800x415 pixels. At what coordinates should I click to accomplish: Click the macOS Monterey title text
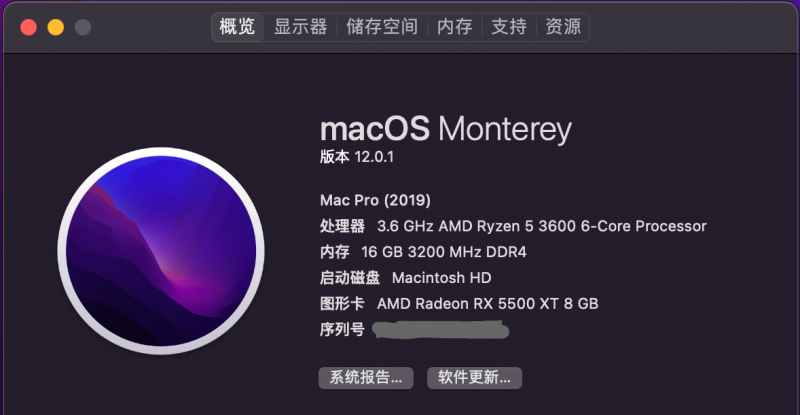coord(446,128)
